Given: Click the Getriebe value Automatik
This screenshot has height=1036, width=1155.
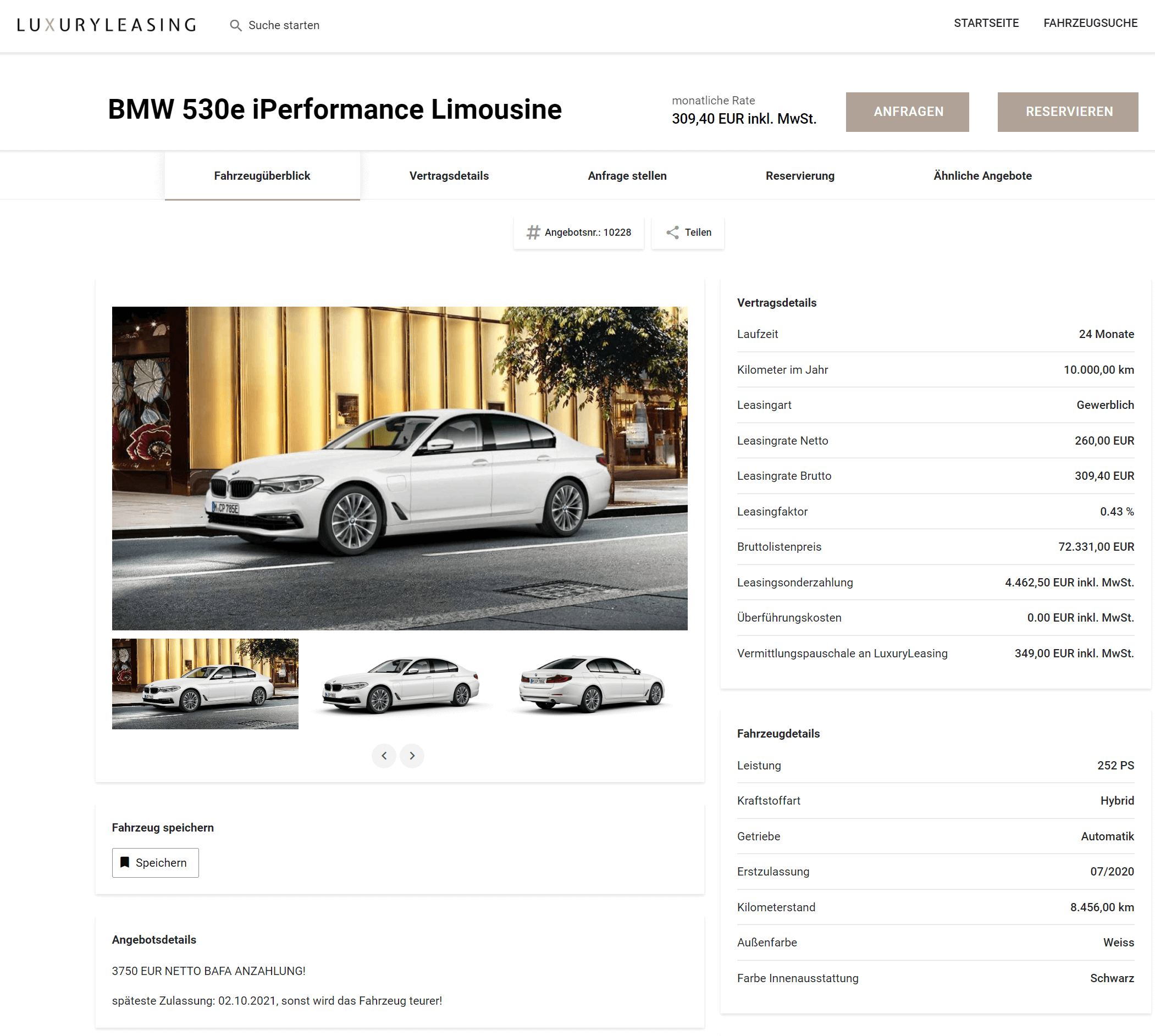Looking at the screenshot, I should [x=1107, y=836].
